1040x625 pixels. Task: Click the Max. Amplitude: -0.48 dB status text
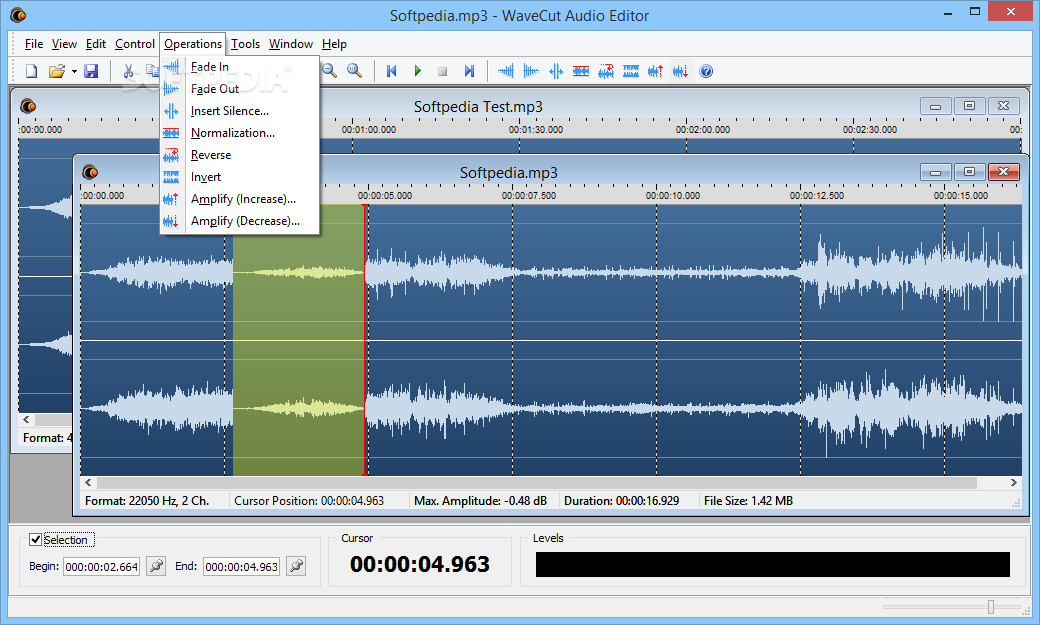tap(480, 501)
